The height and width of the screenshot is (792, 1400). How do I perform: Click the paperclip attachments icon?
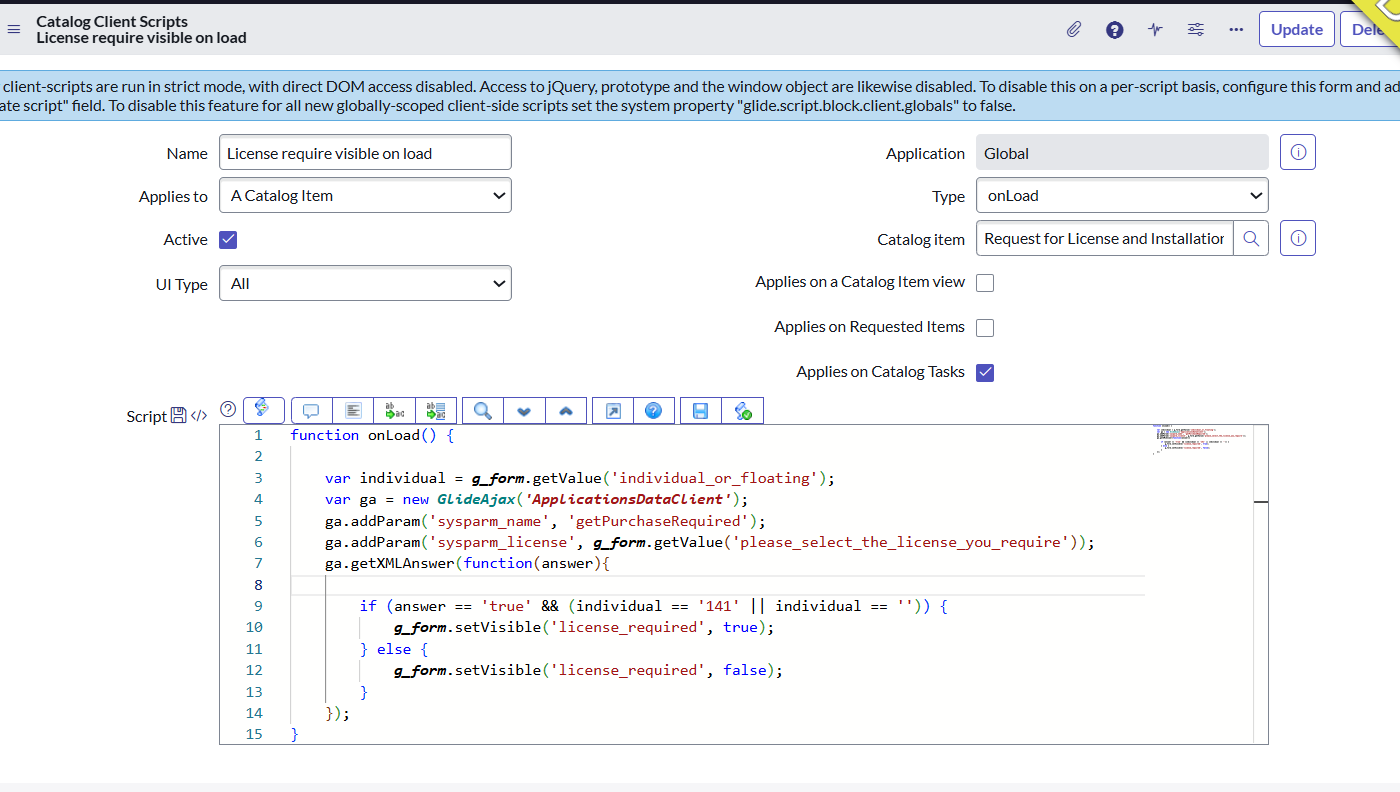(1074, 30)
